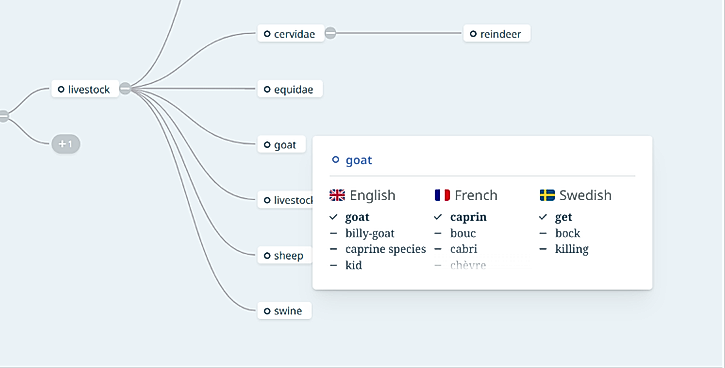
Task: Click the billy-goat alternative label
Action: (370, 233)
